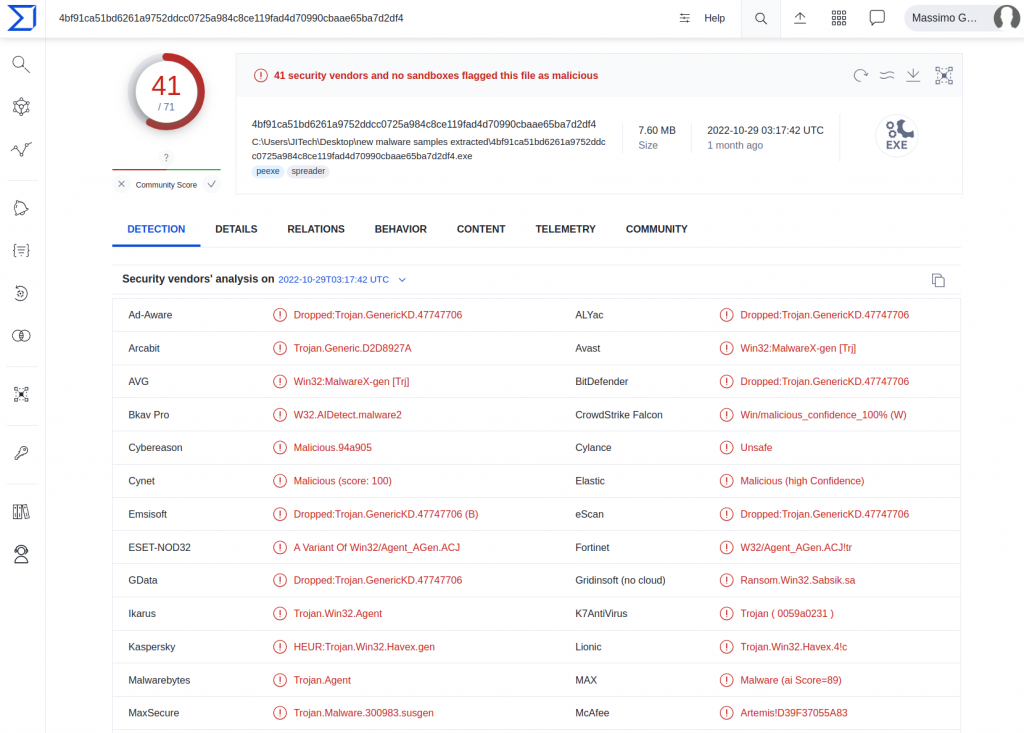Click the Fortinet W32/Agent_AGen.ACJ!tr result
The width and height of the screenshot is (1024, 733).
[795, 547]
